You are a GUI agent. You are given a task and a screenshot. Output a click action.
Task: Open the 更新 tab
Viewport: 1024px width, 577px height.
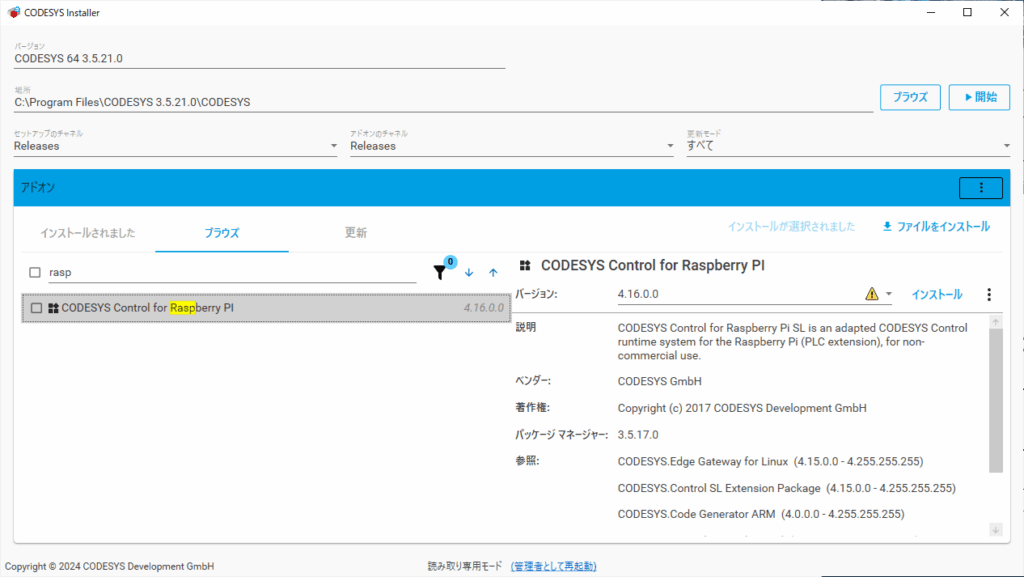point(356,233)
